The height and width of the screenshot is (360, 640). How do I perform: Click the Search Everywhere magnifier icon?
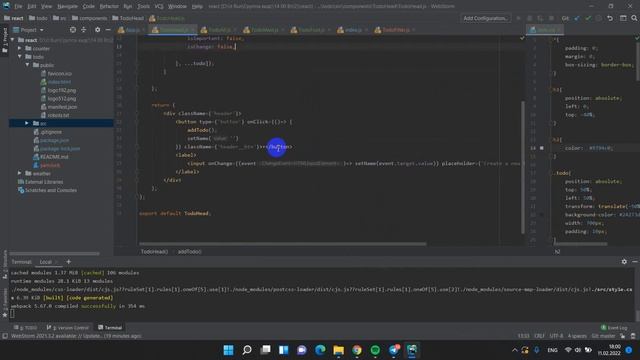634,18
